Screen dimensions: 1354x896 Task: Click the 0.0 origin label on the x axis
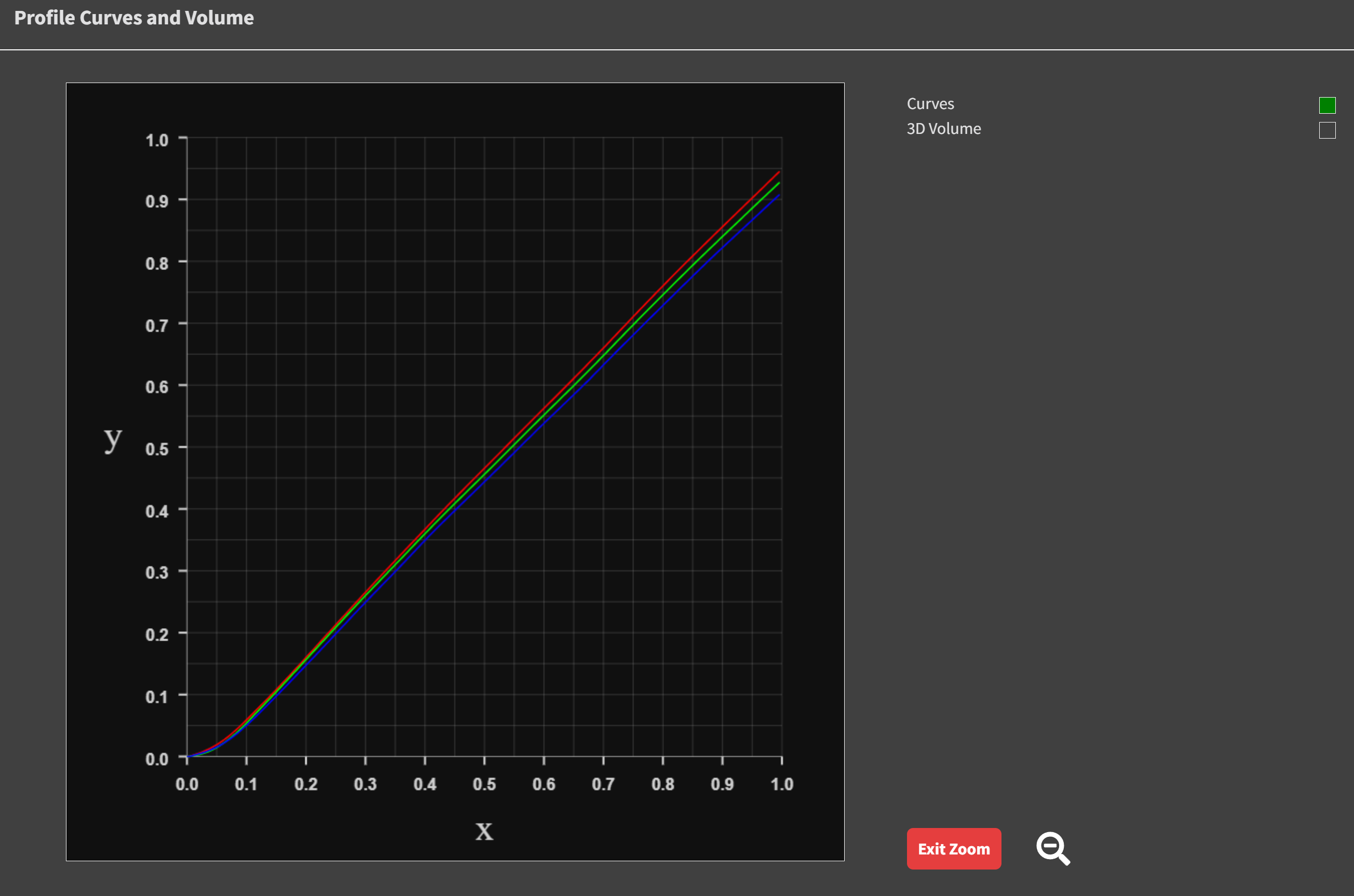tap(187, 784)
